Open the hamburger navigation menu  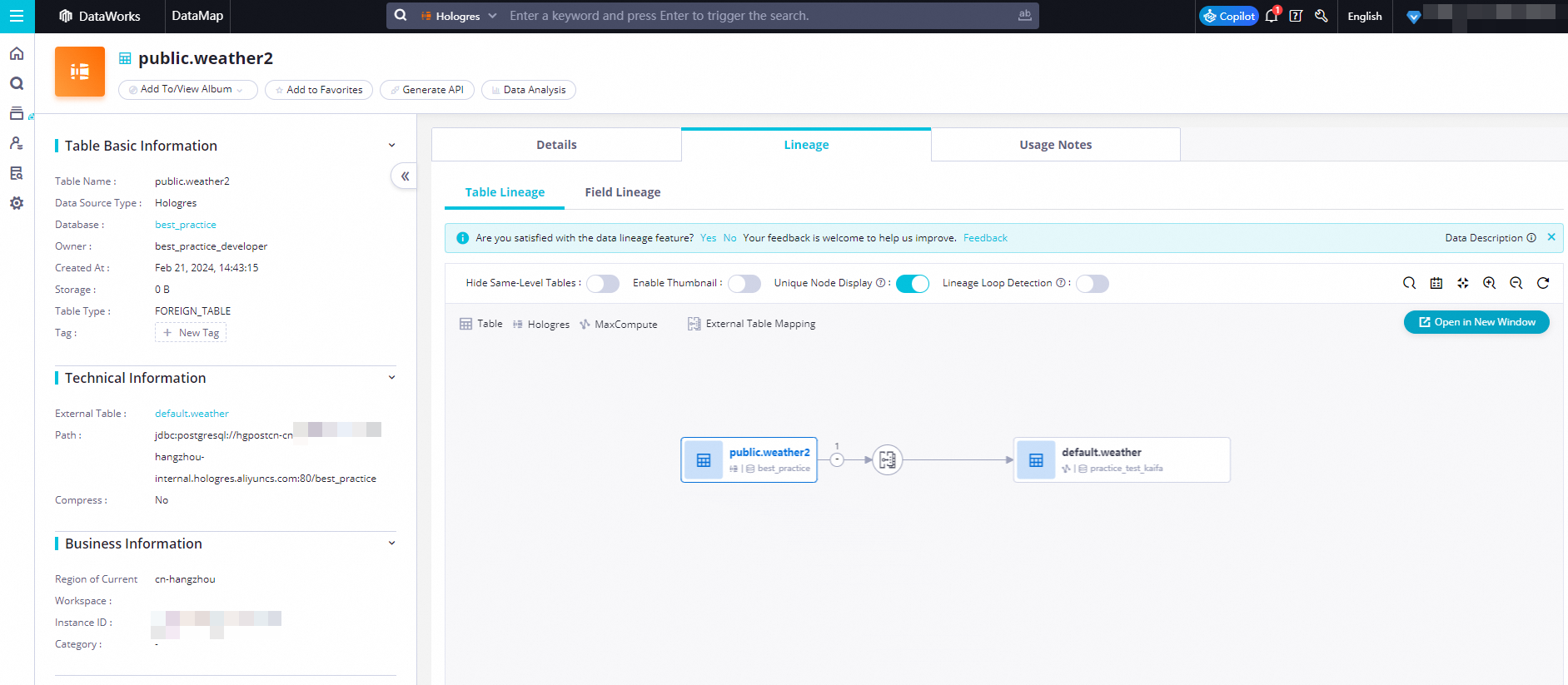[17, 16]
